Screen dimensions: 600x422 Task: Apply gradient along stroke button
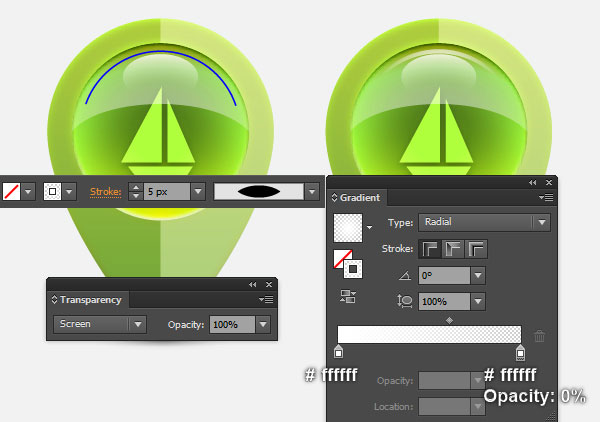pos(453,249)
